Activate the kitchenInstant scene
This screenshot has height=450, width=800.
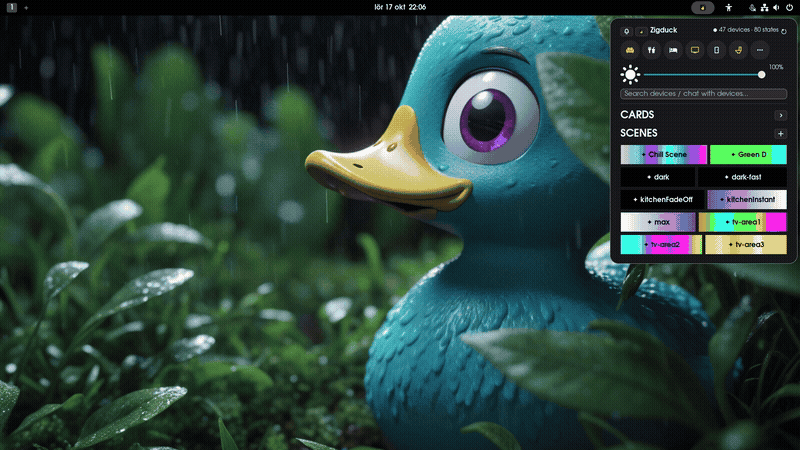(x=747, y=199)
